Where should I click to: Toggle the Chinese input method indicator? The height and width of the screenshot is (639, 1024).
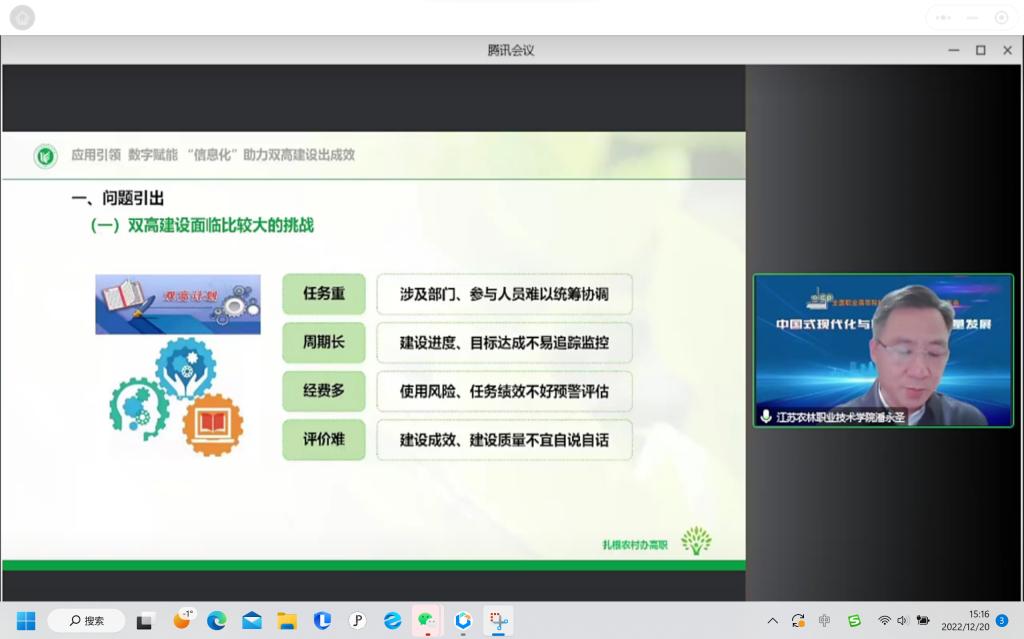click(x=824, y=621)
